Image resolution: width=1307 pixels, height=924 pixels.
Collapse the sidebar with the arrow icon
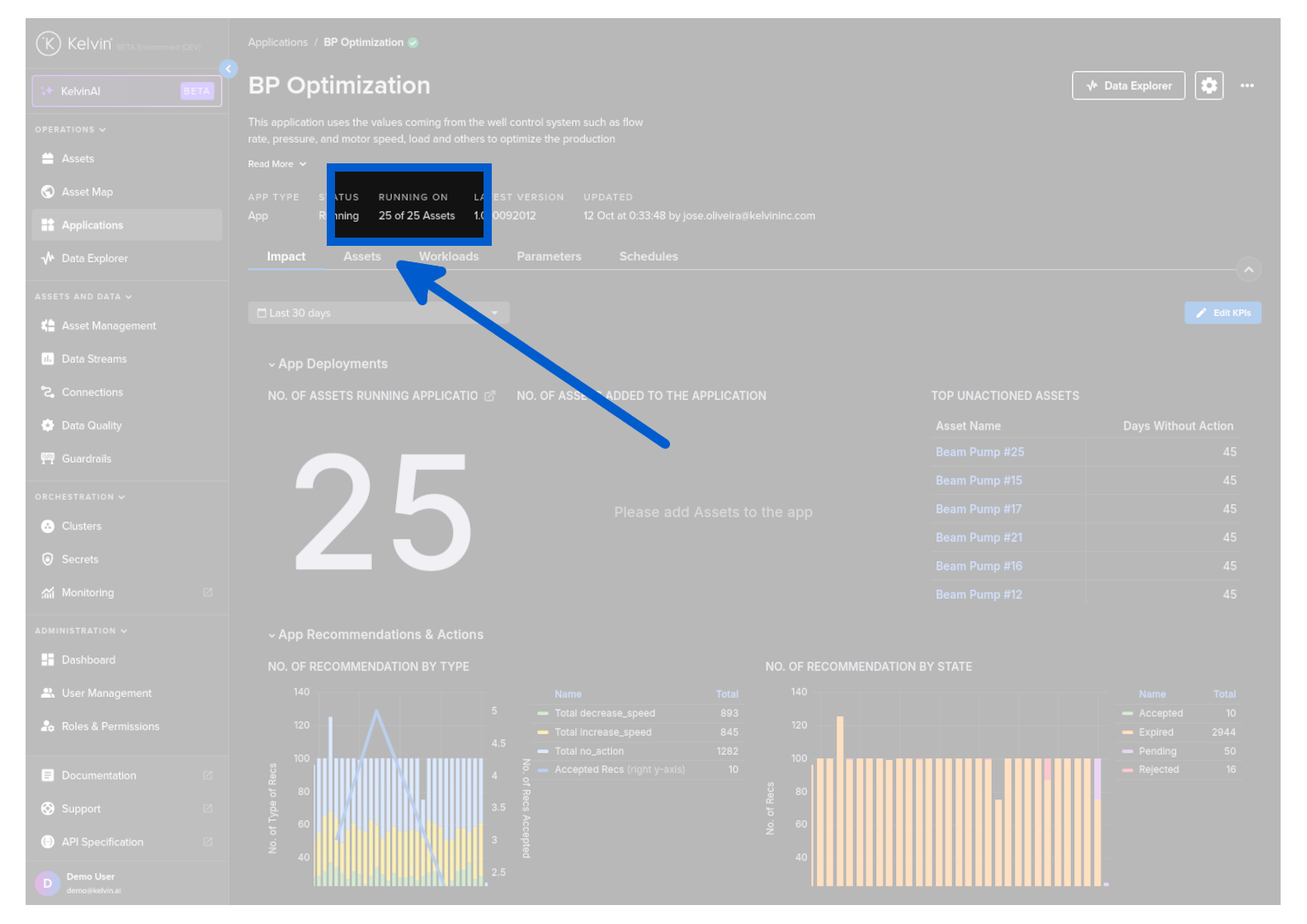tap(229, 69)
